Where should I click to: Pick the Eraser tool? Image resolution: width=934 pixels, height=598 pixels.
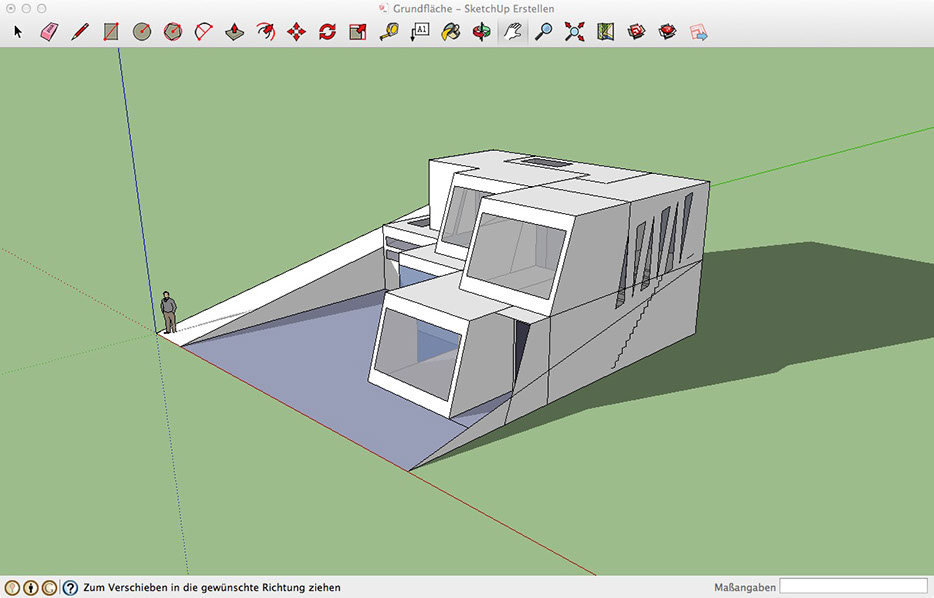[49, 32]
